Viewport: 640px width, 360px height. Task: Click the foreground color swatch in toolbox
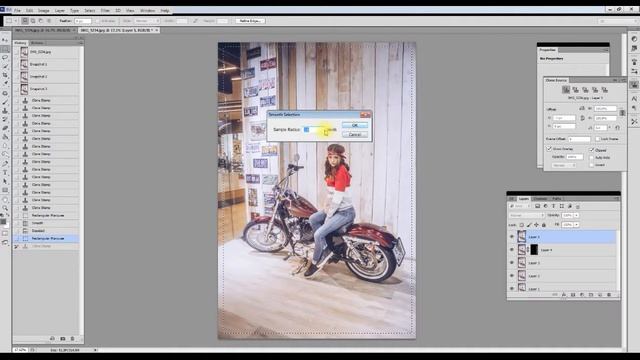[3, 222]
